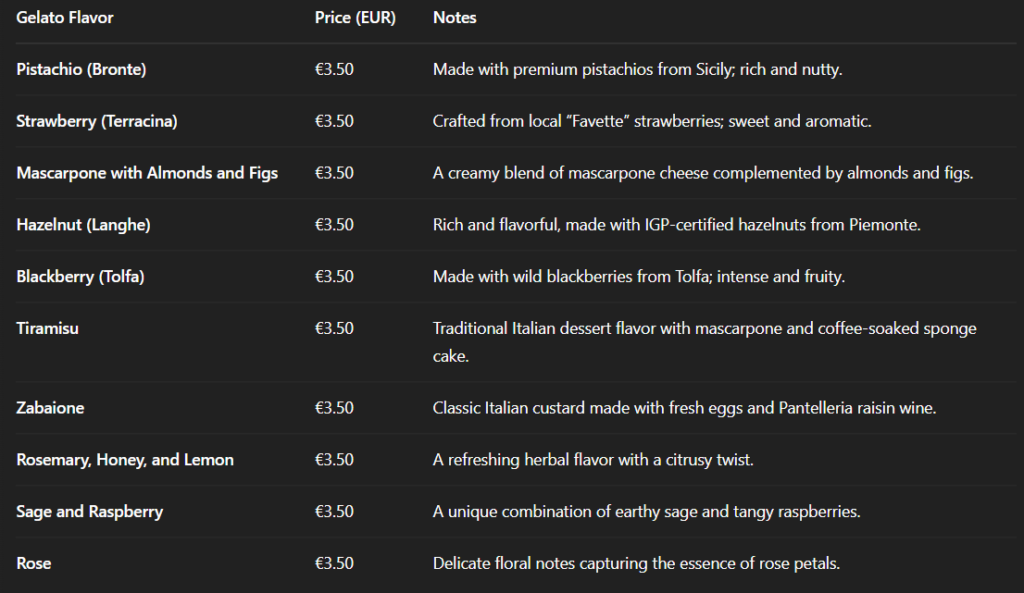The width and height of the screenshot is (1024, 593).
Task: Click the Price (EUR) column header
Action: 355,18
